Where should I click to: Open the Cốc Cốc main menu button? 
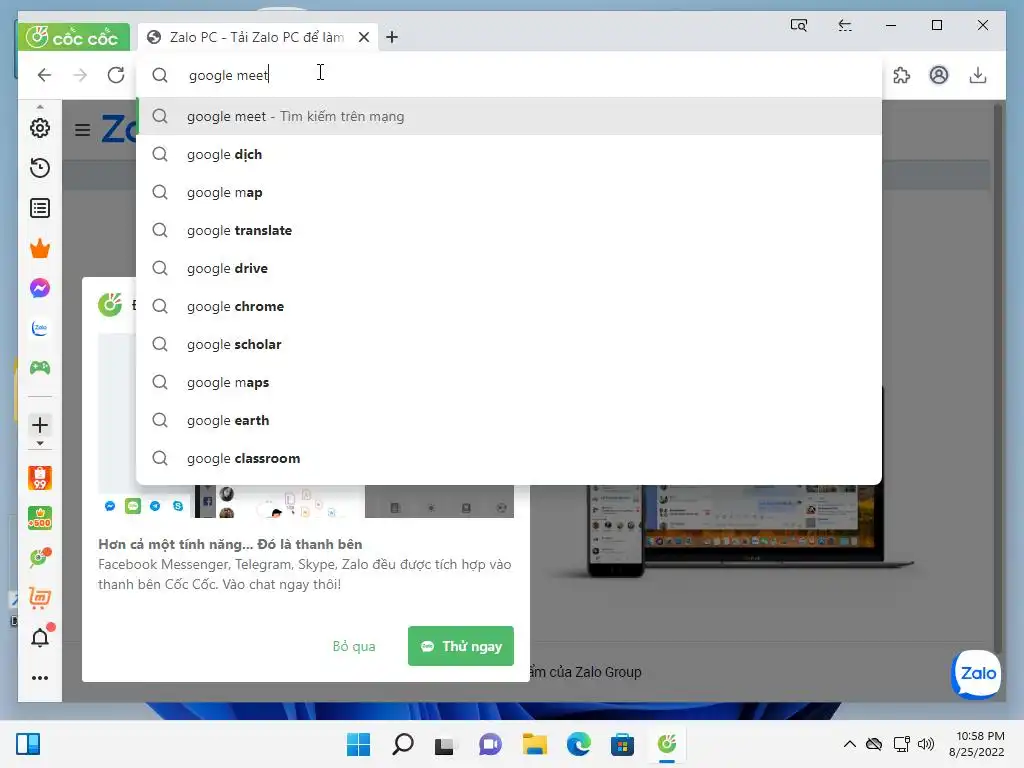pyautogui.click(x=73, y=37)
